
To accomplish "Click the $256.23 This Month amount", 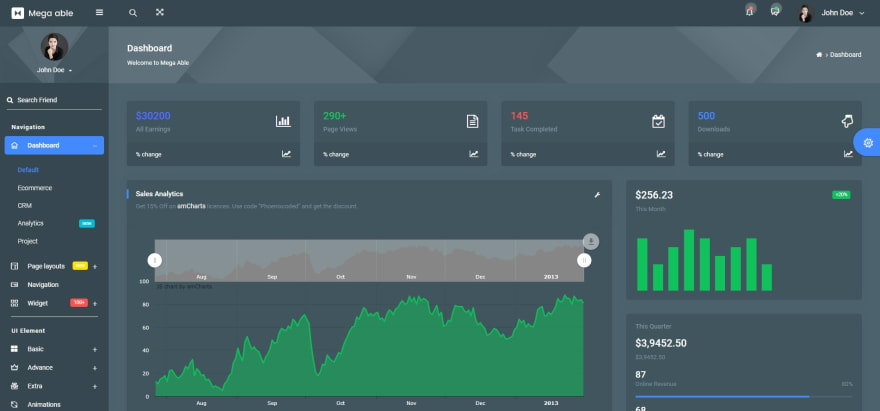I will (x=654, y=195).
